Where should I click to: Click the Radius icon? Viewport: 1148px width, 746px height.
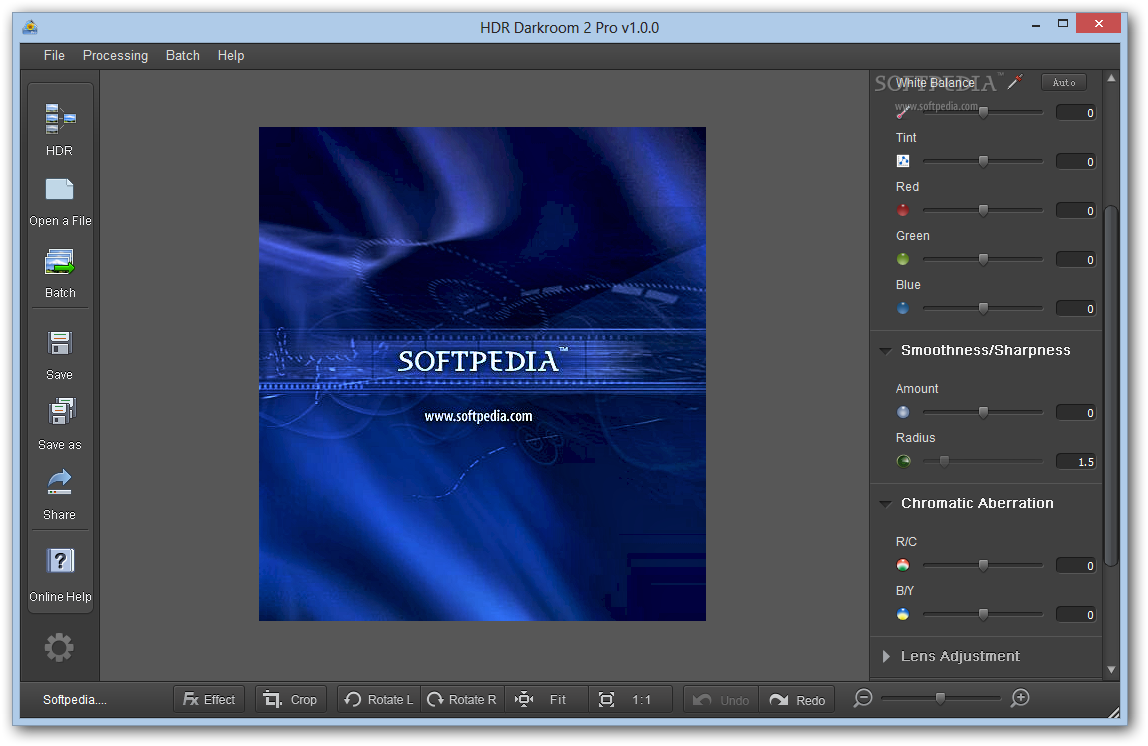click(x=903, y=461)
